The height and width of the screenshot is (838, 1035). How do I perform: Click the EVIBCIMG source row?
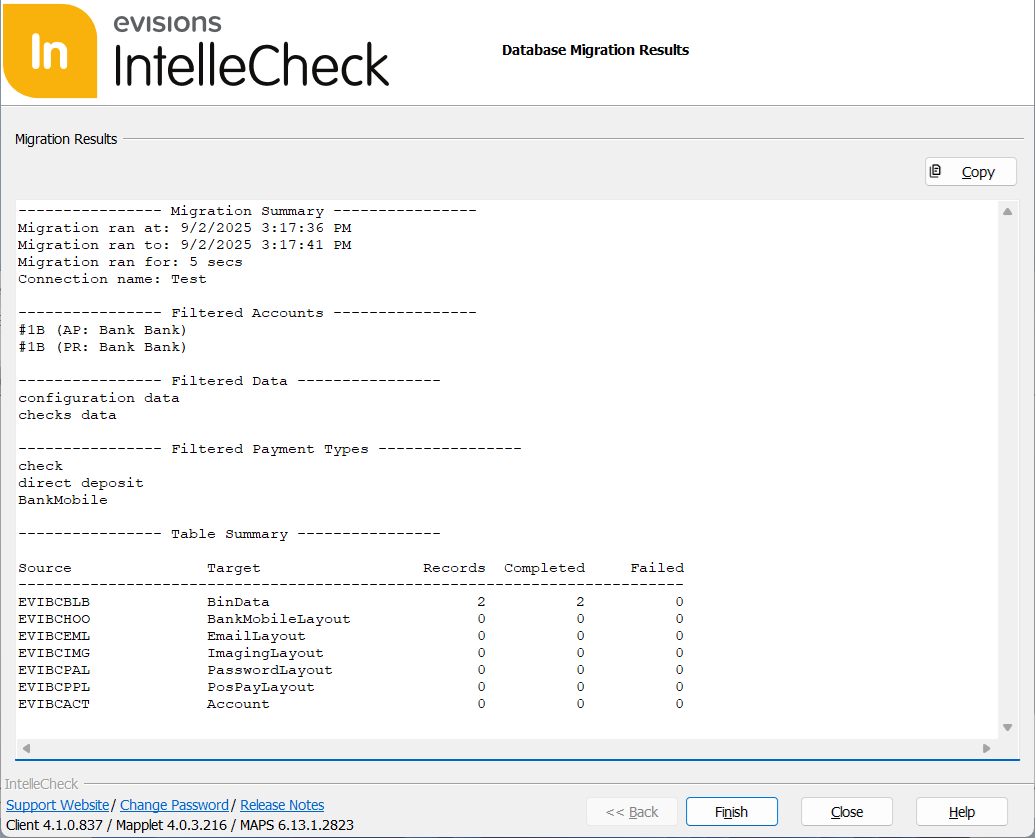pyautogui.click(x=54, y=653)
